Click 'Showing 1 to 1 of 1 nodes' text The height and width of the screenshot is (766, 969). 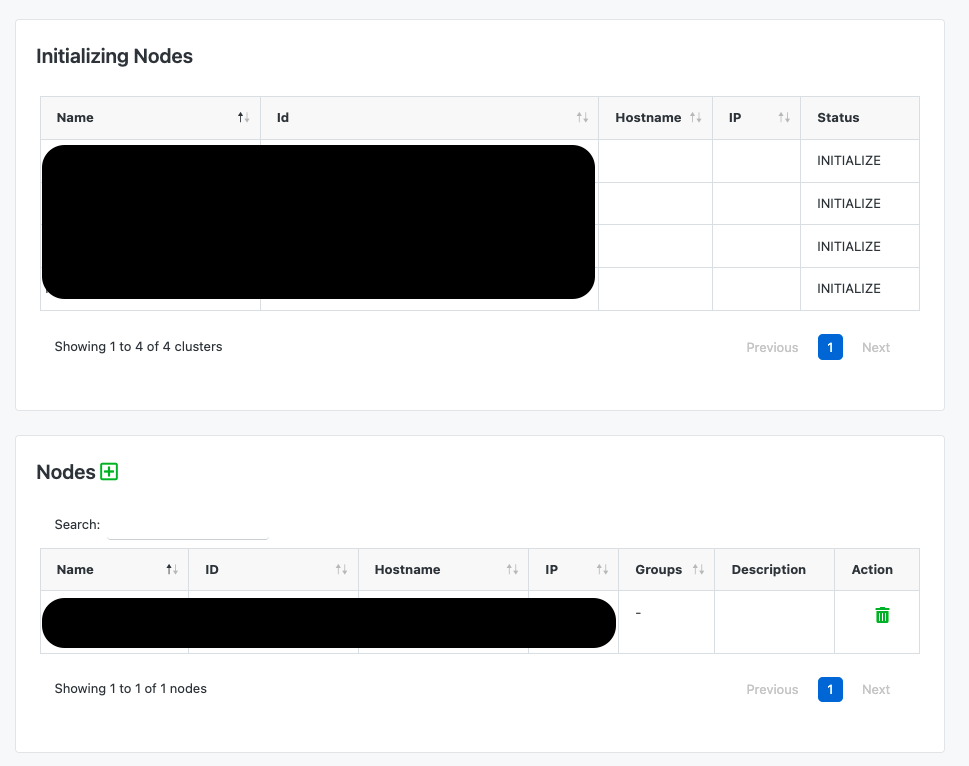click(130, 689)
